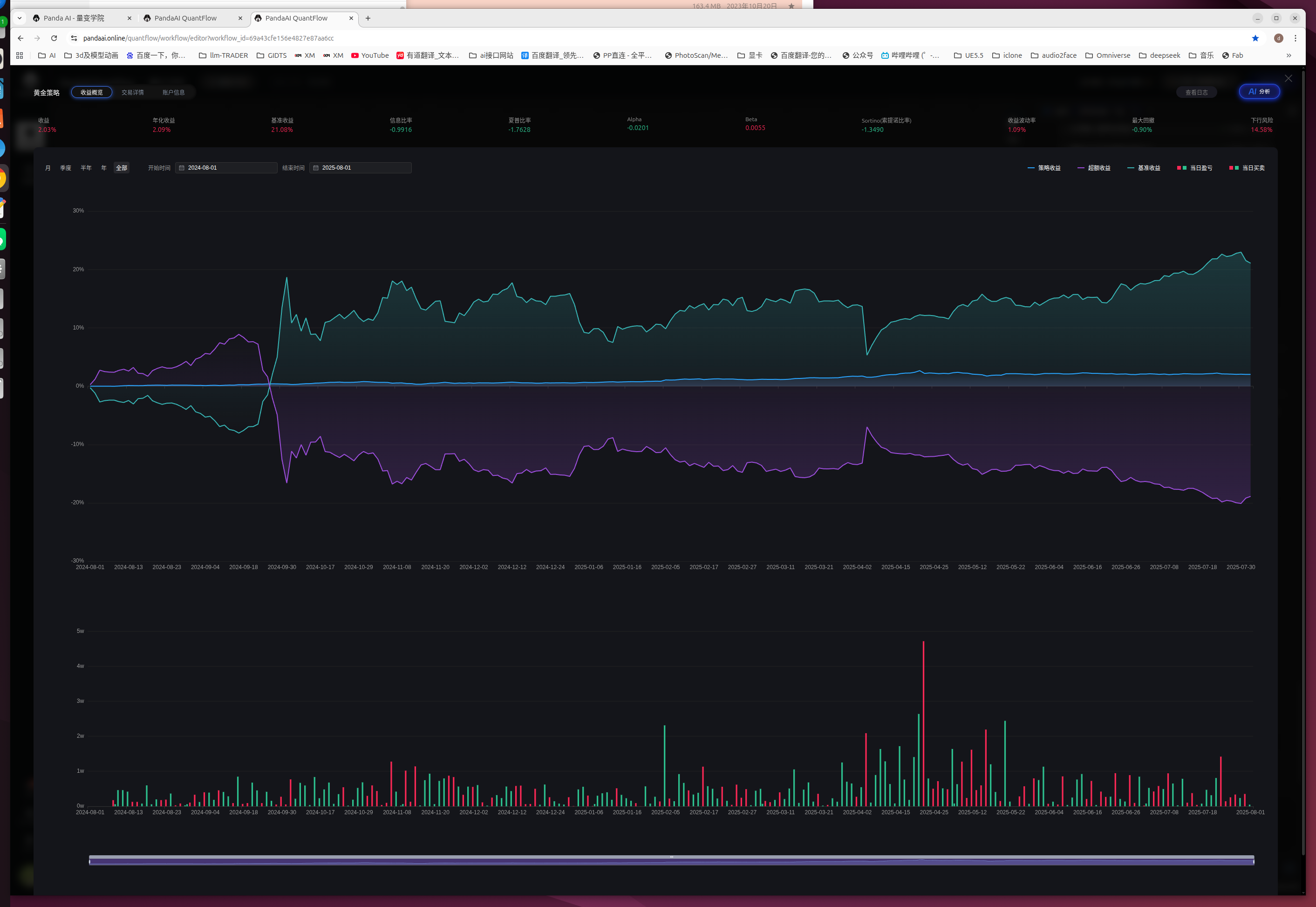
Task: Expand the 3d及模型动画 bookmark folder
Action: coord(91,55)
